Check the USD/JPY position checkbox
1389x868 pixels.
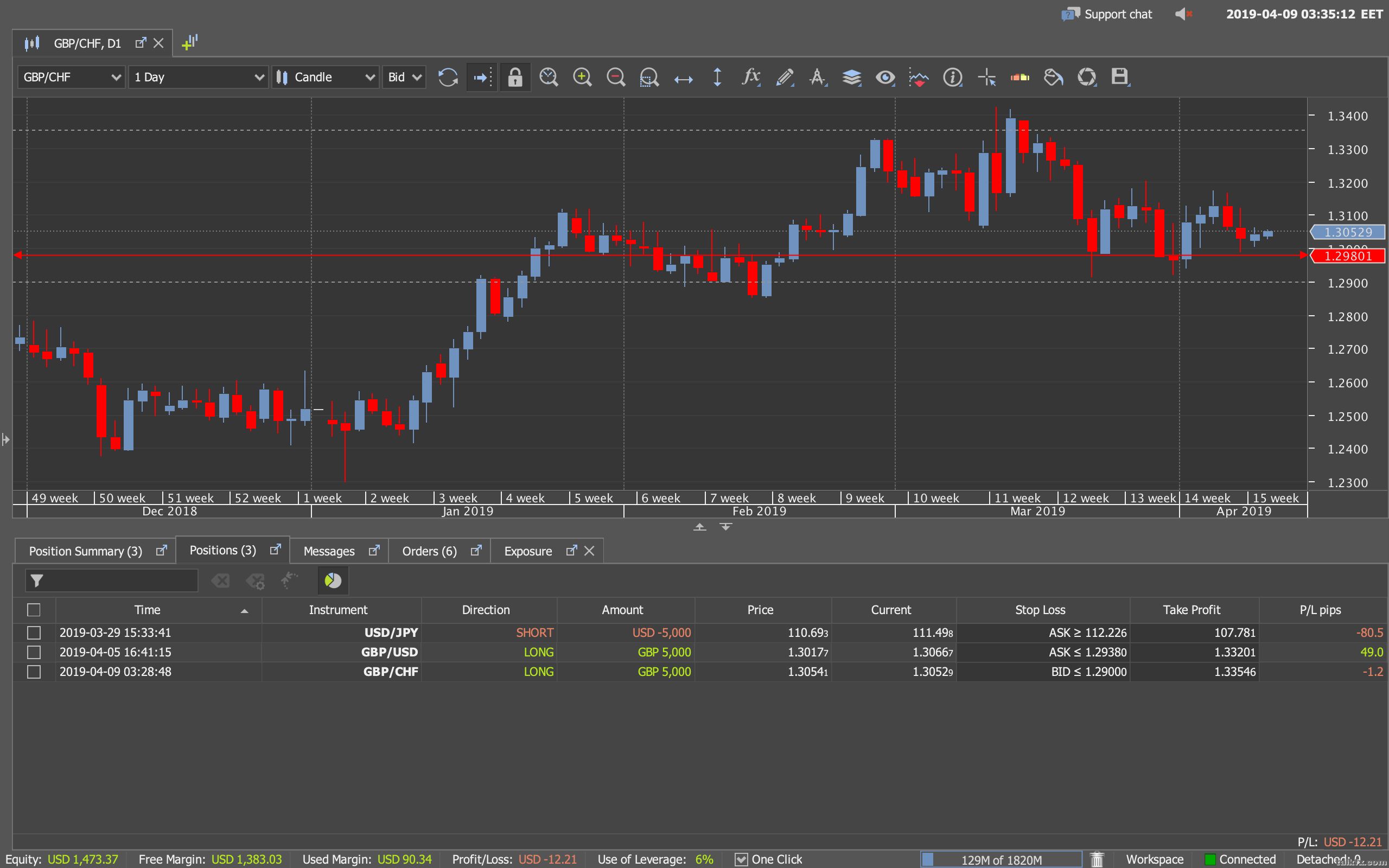34,633
